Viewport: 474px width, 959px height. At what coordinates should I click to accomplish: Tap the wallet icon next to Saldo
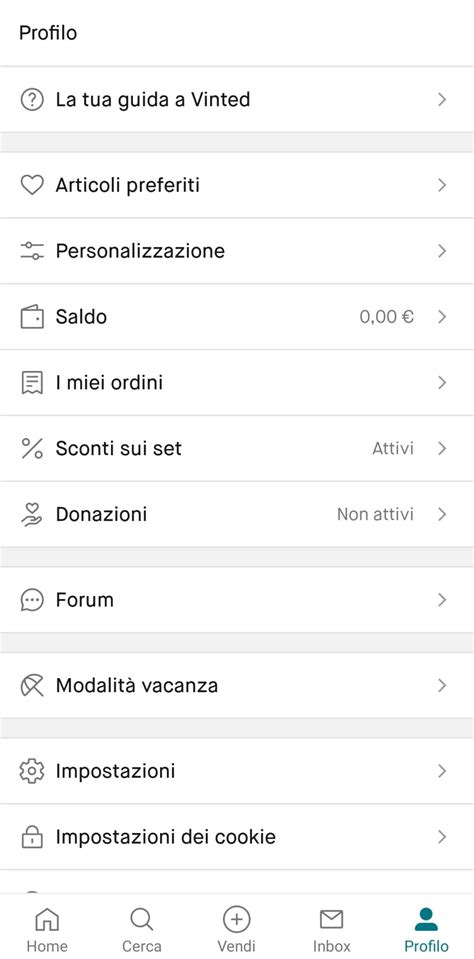click(x=32, y=317)
